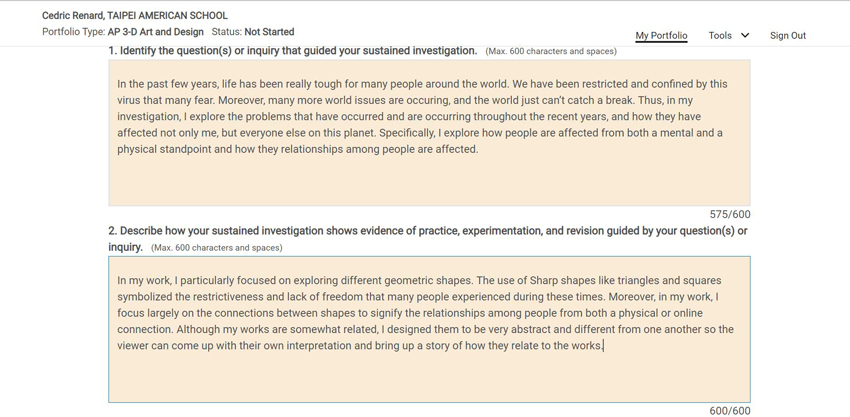Click the 600/600 character counter
The width and height of the screenshot is (850, 417).
(x=730, y=410)
